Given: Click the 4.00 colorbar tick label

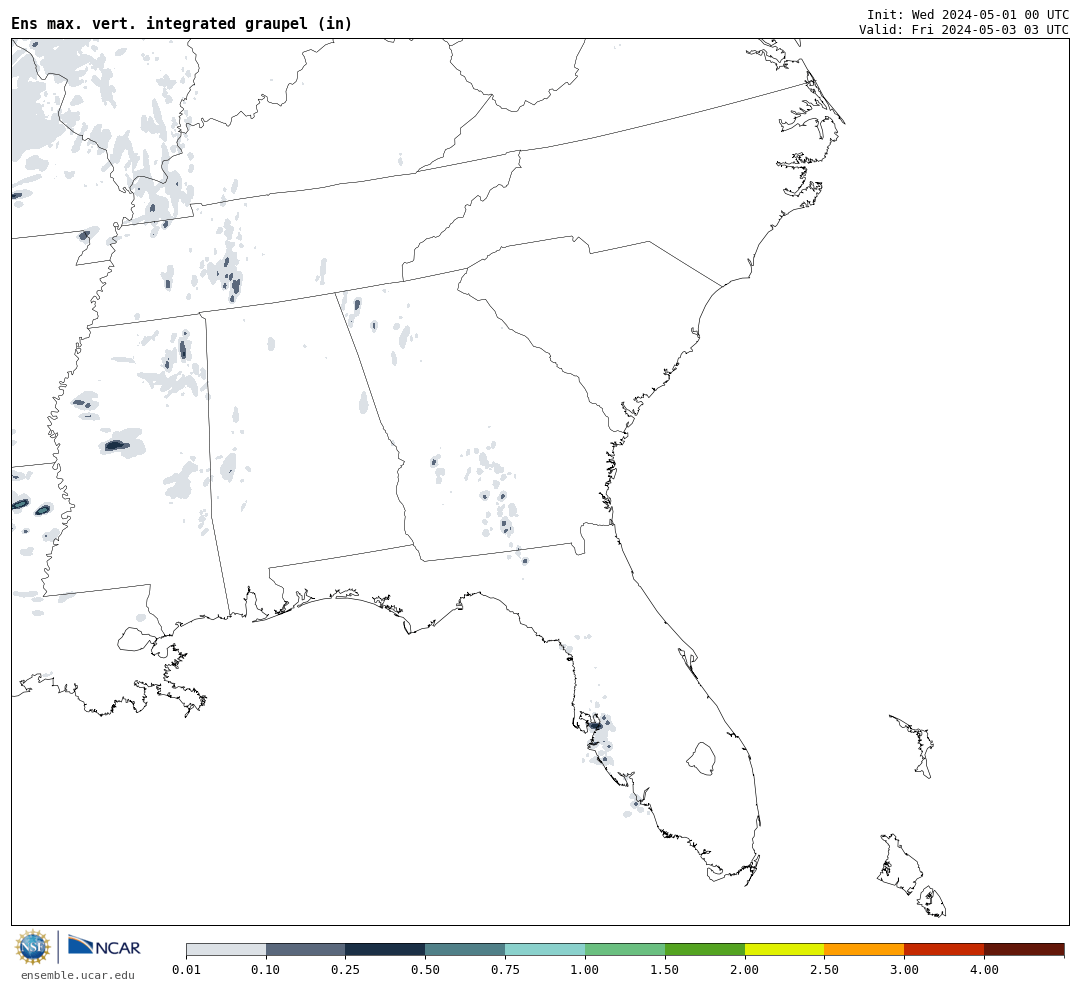Looking at the screenshot, I should point(984,969).
